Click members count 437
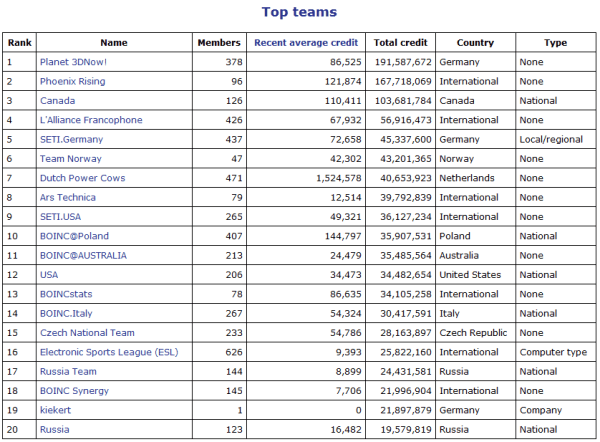The image size is (600, 442). (234, 139)
